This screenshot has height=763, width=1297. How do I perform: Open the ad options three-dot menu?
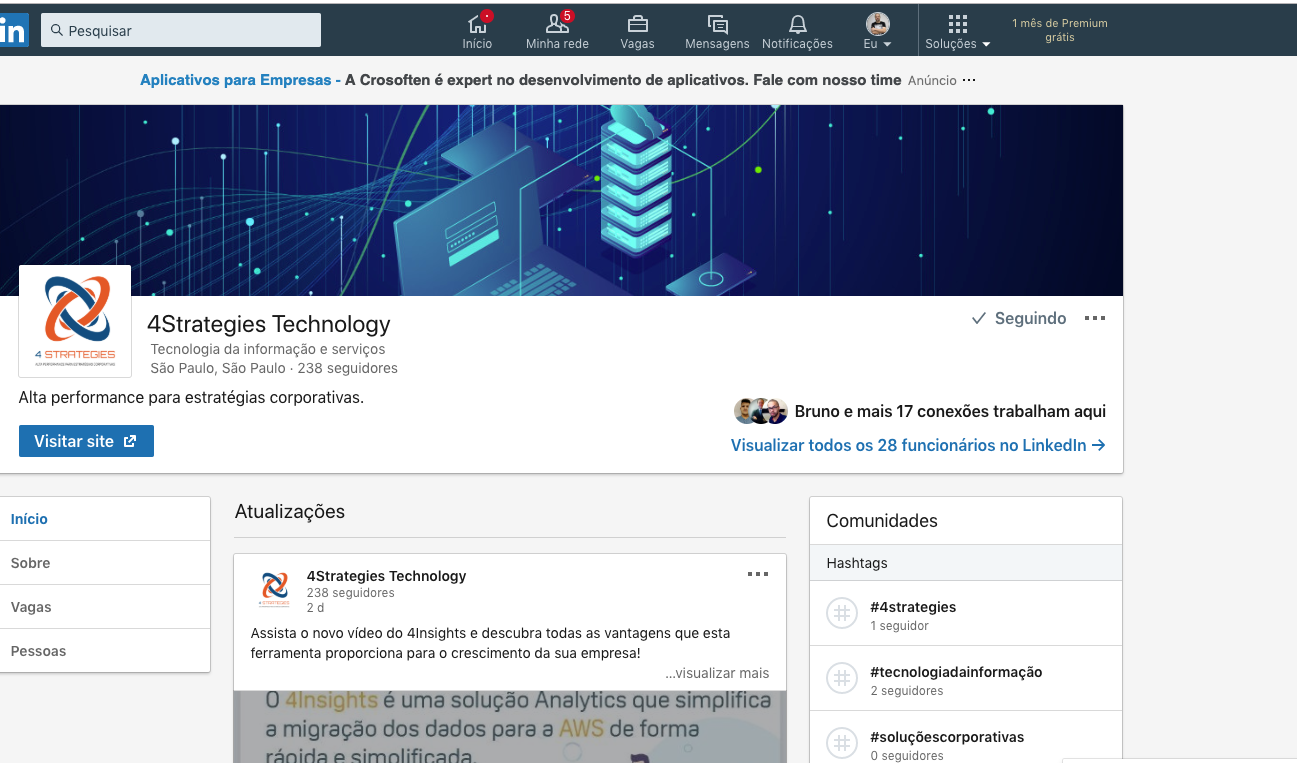click(968, 80)
